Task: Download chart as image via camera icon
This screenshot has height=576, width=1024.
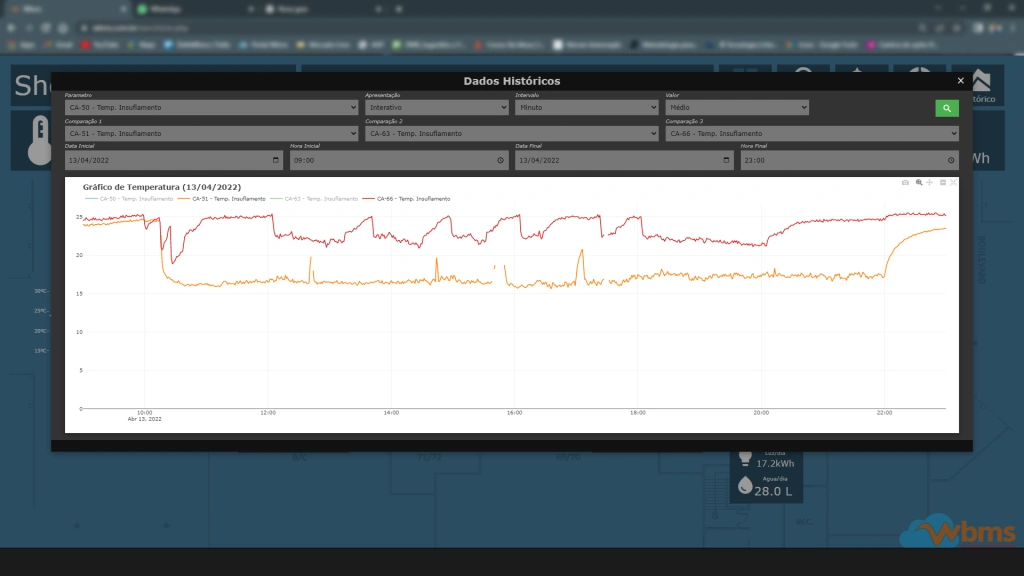Action: [906, 183]
